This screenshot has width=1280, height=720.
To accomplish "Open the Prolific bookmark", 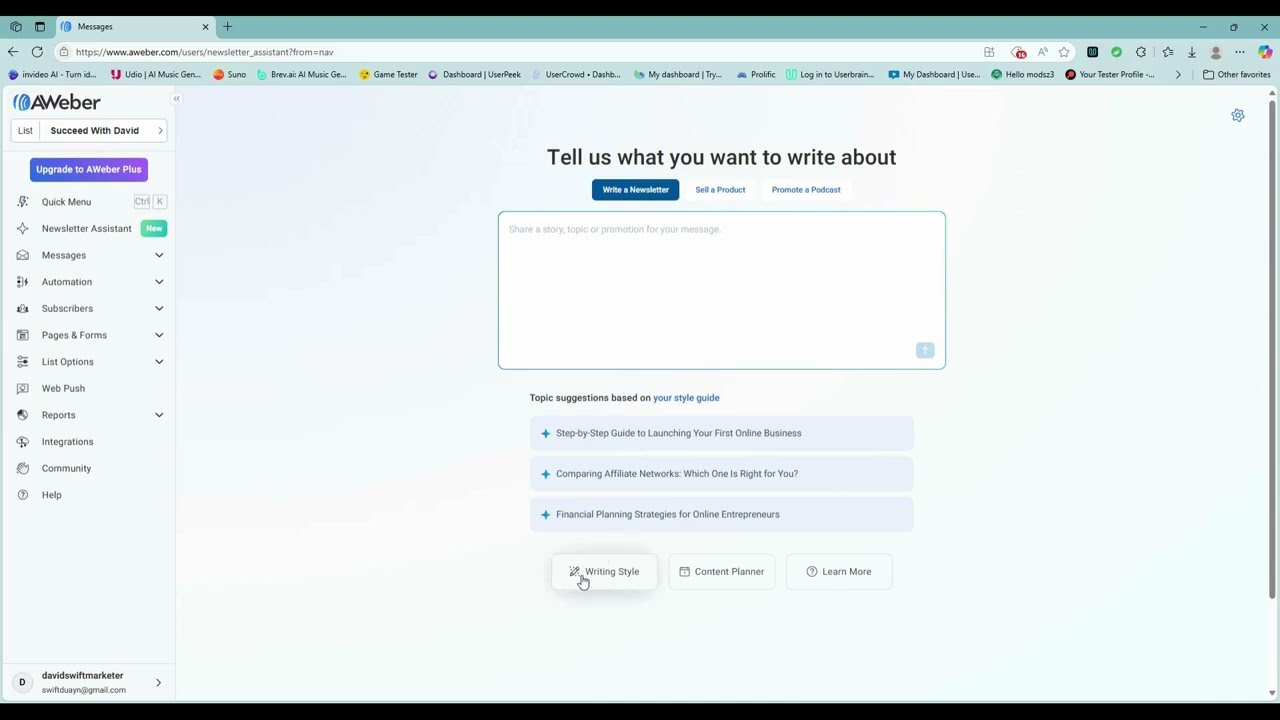I will pos(756,74).
